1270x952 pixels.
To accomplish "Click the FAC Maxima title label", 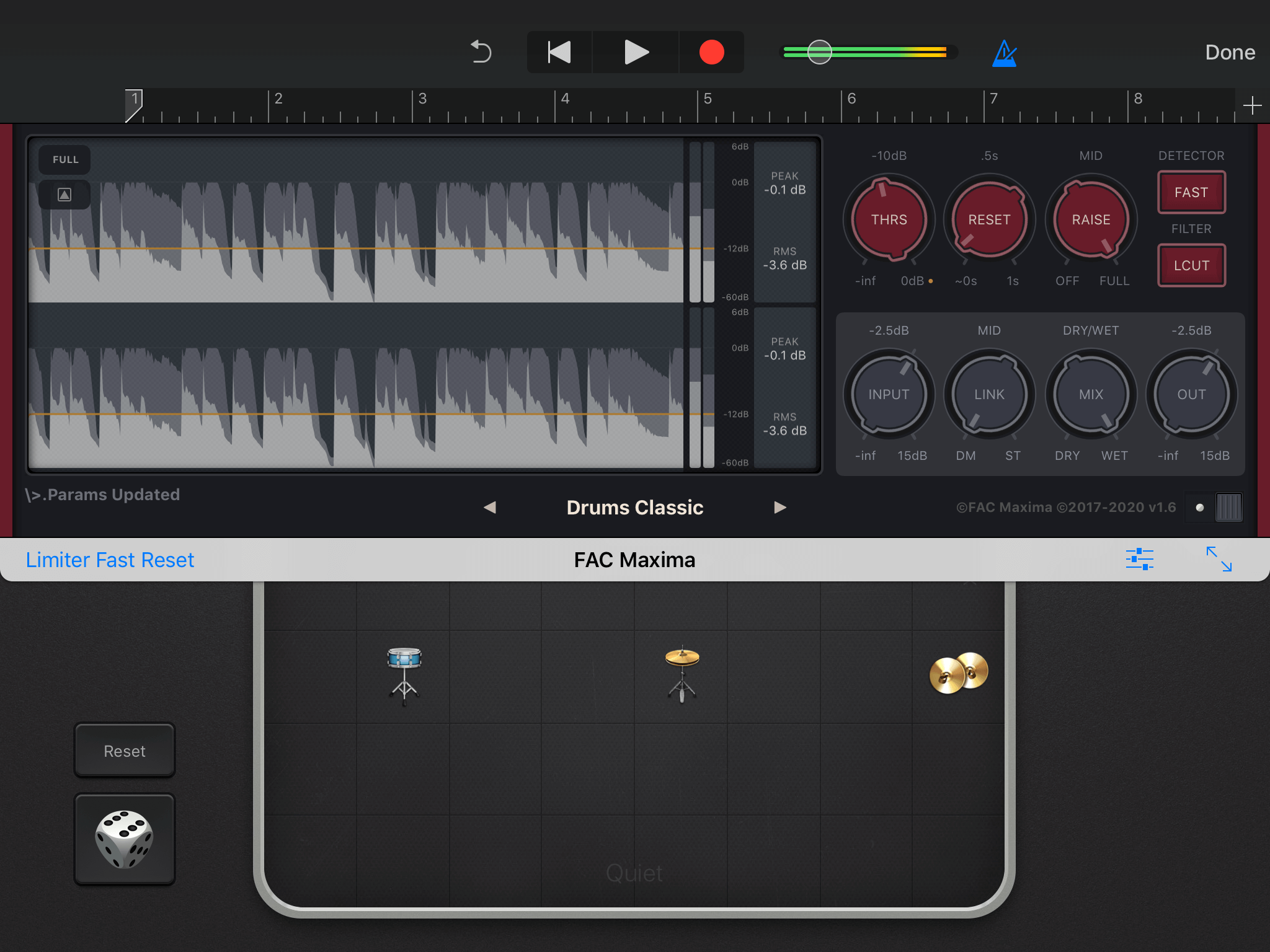I will (634, 560).
